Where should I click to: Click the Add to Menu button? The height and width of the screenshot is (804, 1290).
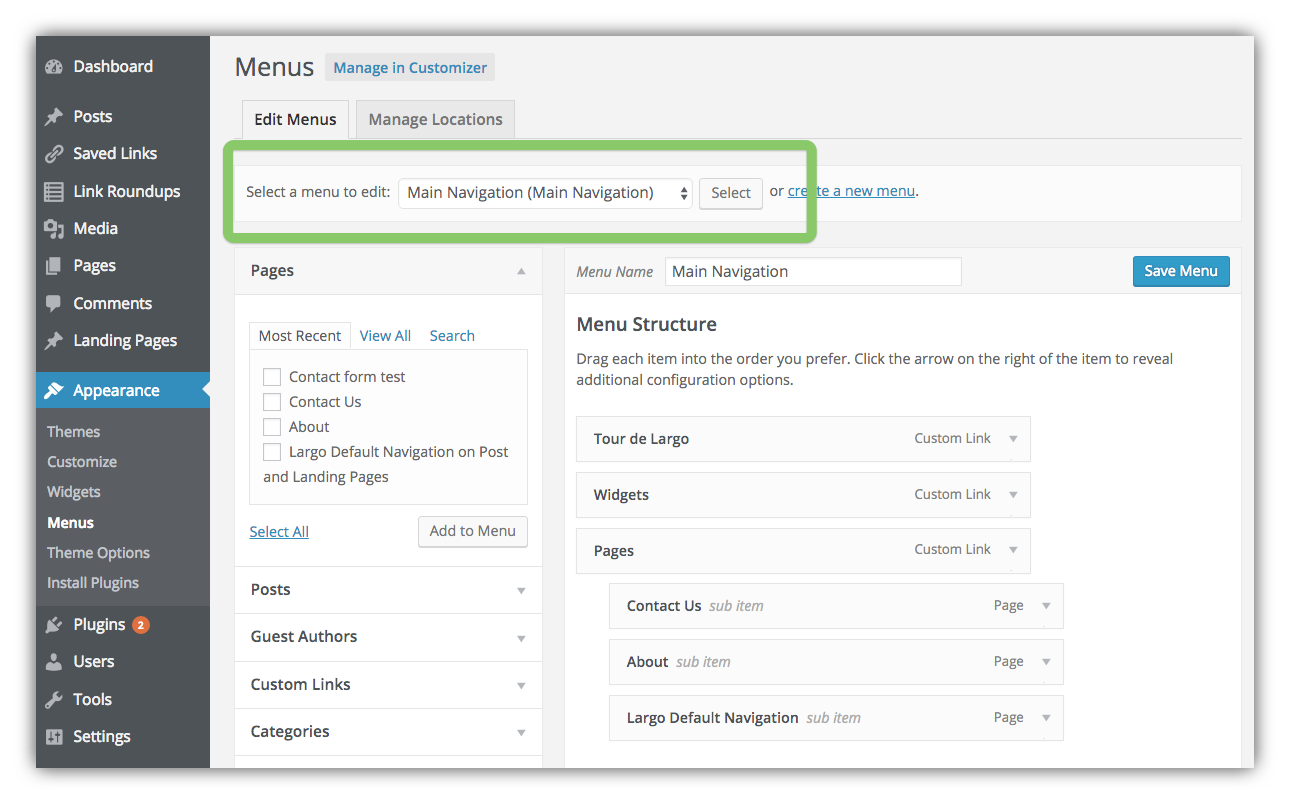point(473,531)
